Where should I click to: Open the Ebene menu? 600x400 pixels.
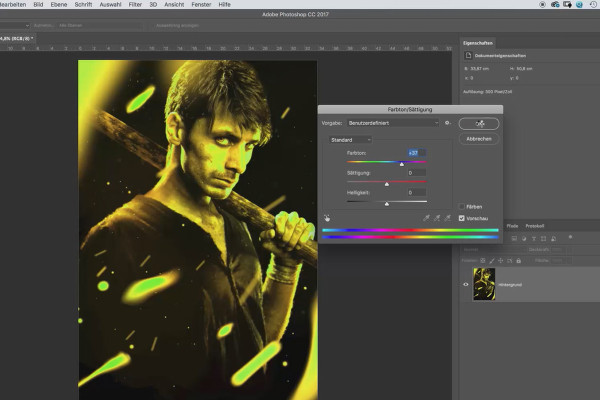coord(59,5)
